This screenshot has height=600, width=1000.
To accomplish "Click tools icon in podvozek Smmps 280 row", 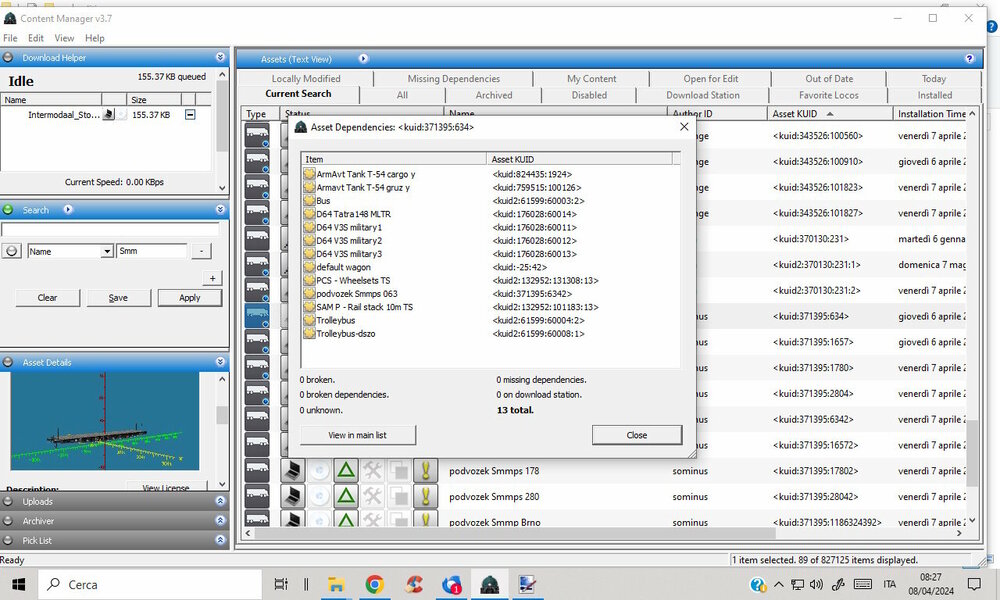I will point(372,496).
